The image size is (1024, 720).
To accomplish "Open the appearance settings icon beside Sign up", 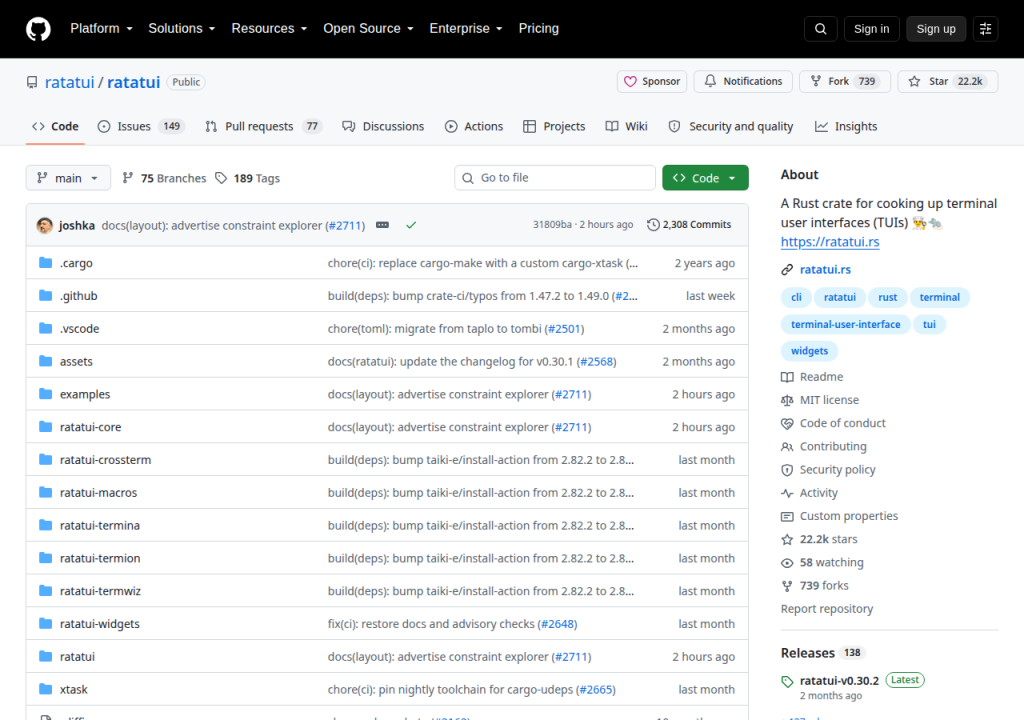I will click(985, 29).
